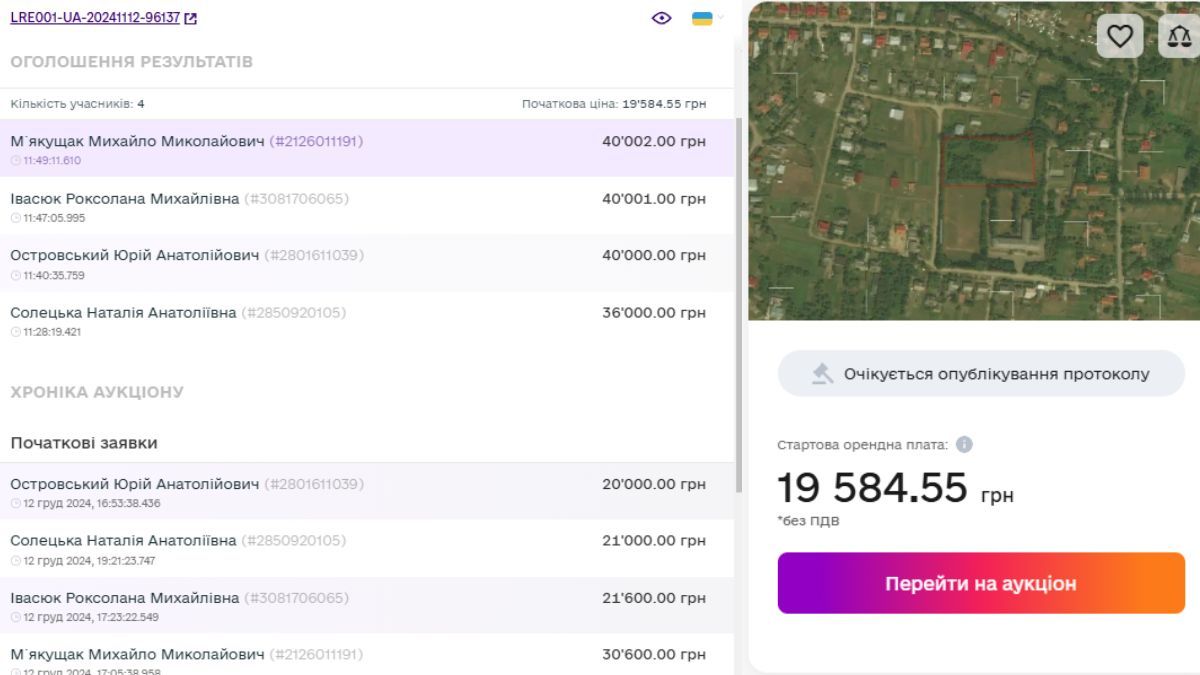Click the dropdown chevron beside the flag
1200x675 pixels.
coord(720,18)
